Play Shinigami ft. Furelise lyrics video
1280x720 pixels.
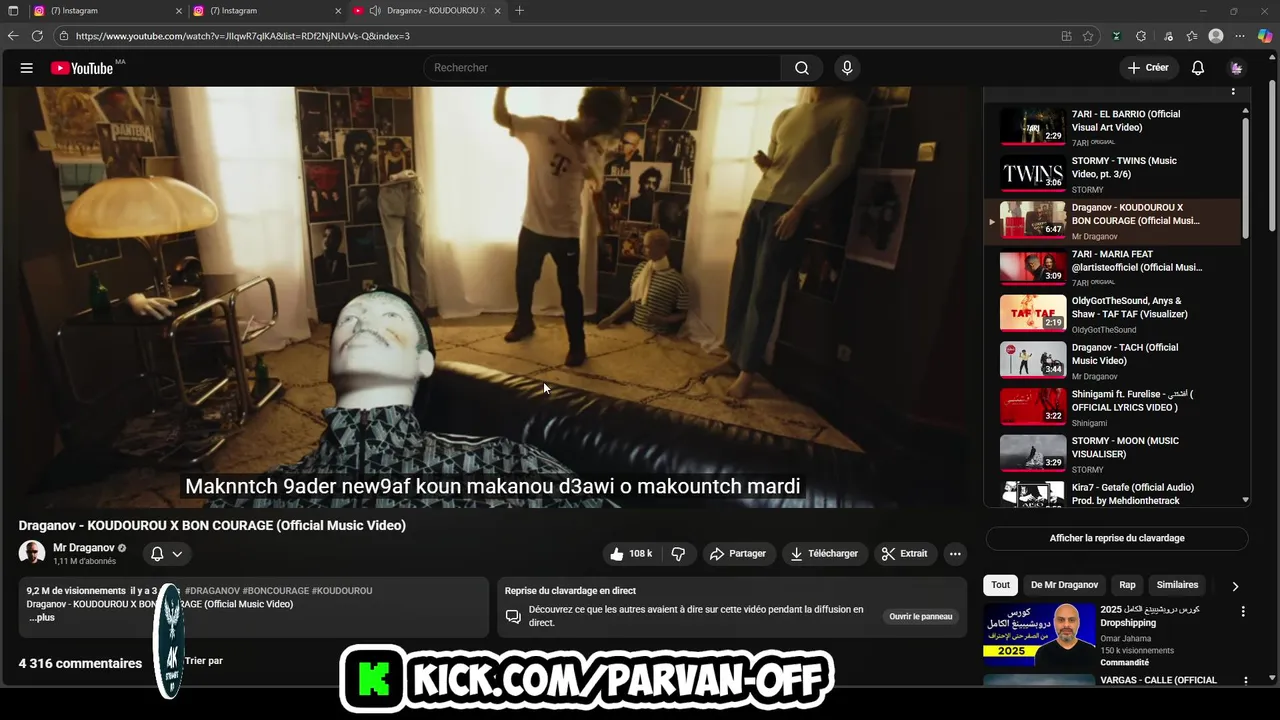pos(1113,407)
